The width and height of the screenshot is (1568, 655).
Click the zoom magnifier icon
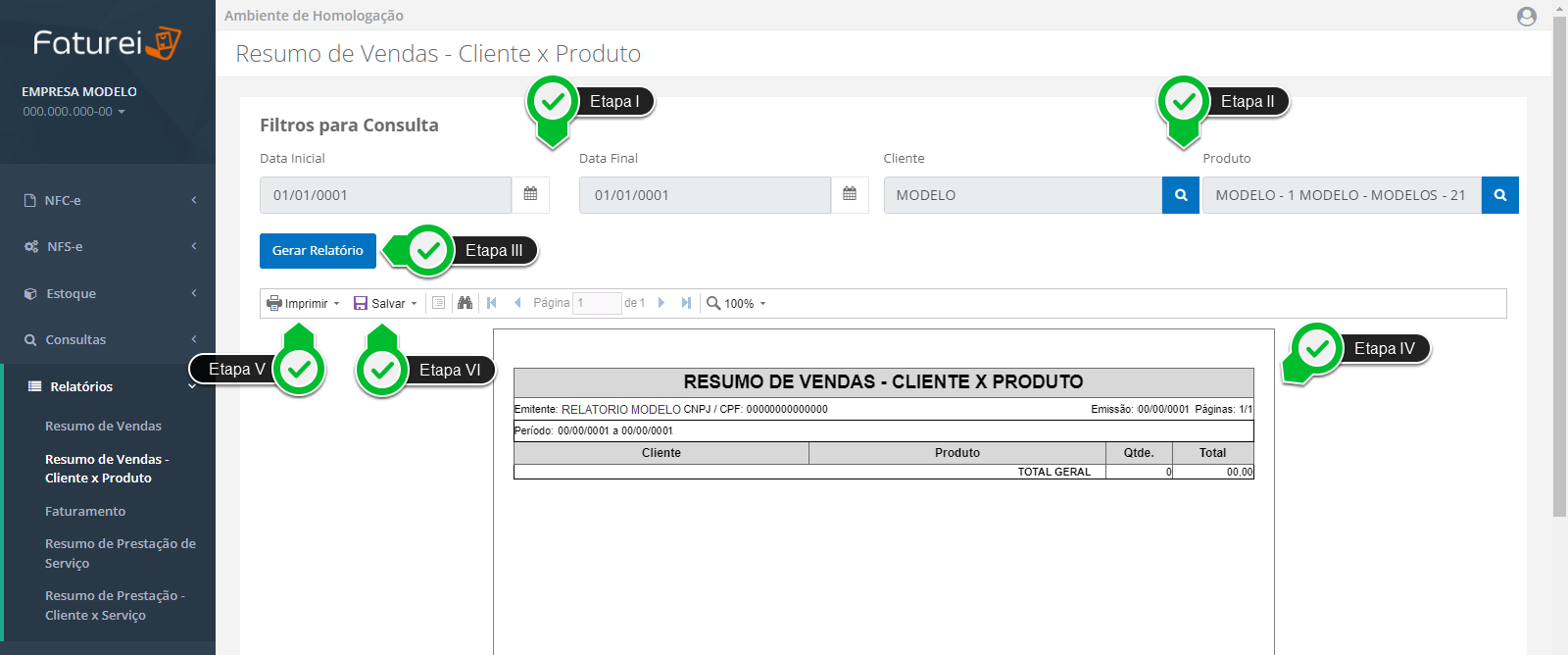coord(713,303)
